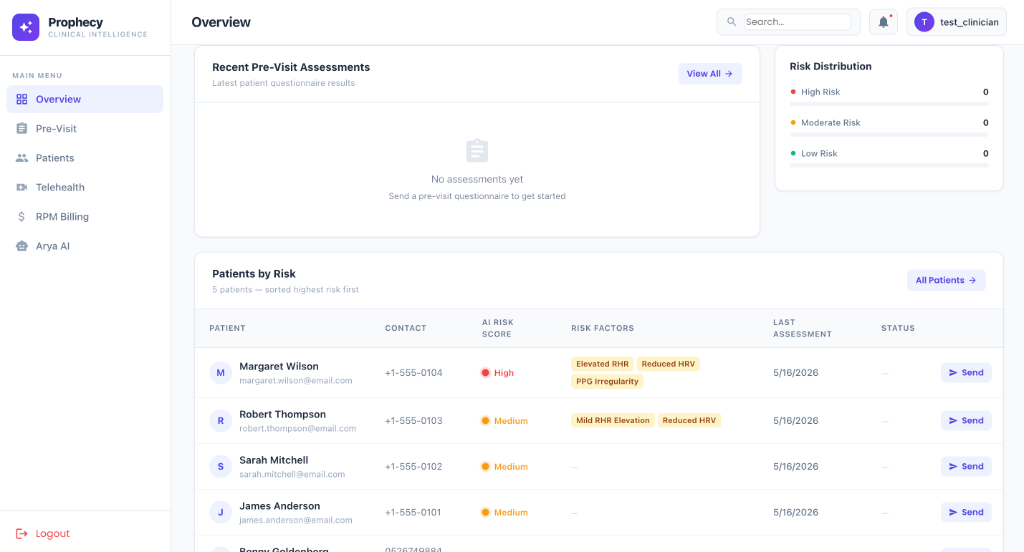The height and width of the screenshot is (552, 1024).
Task: Click the james.anderson@email.com address
Action: coord(296,520)
